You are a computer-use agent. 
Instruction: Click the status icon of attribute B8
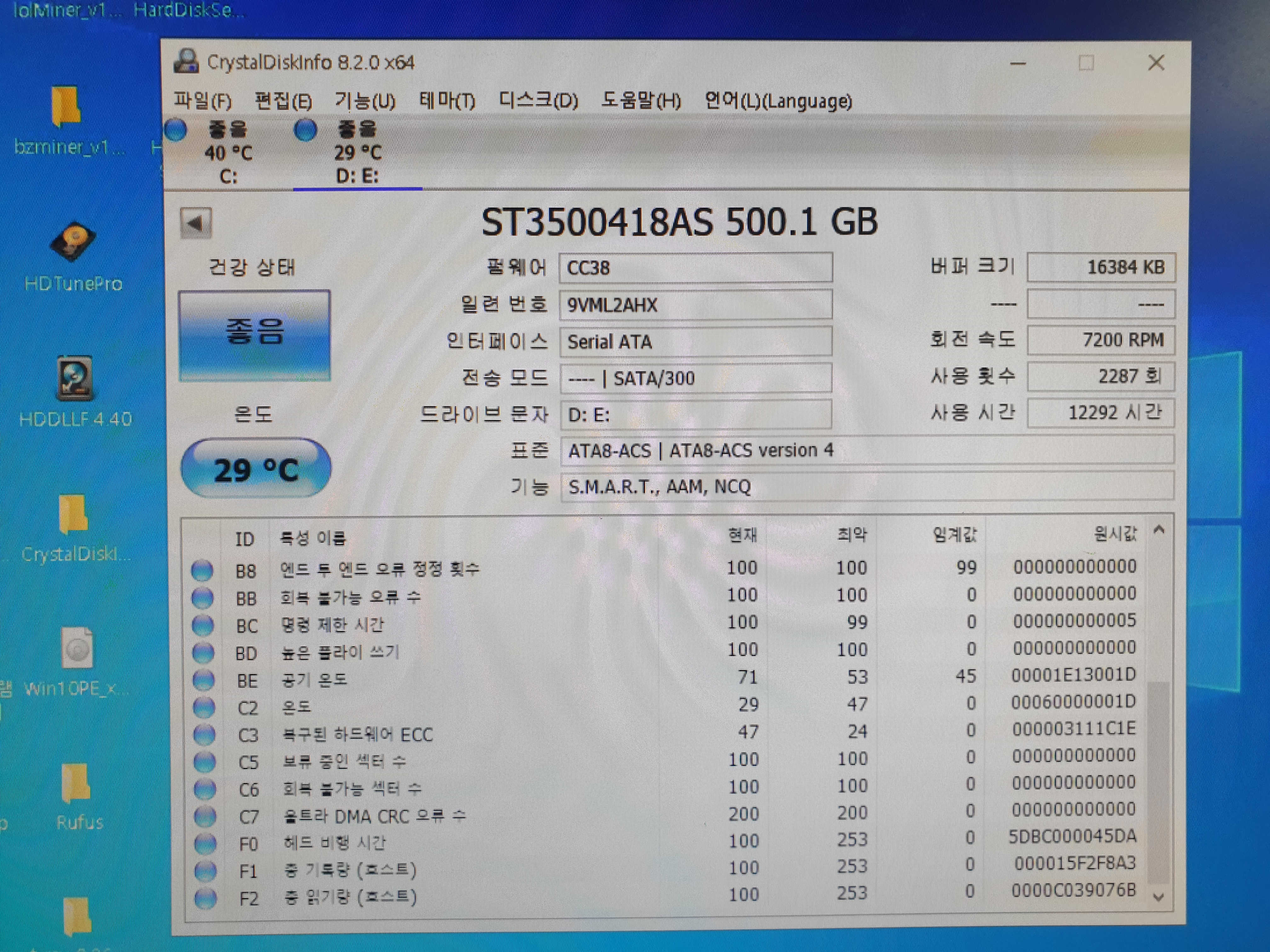coord(202,570)
